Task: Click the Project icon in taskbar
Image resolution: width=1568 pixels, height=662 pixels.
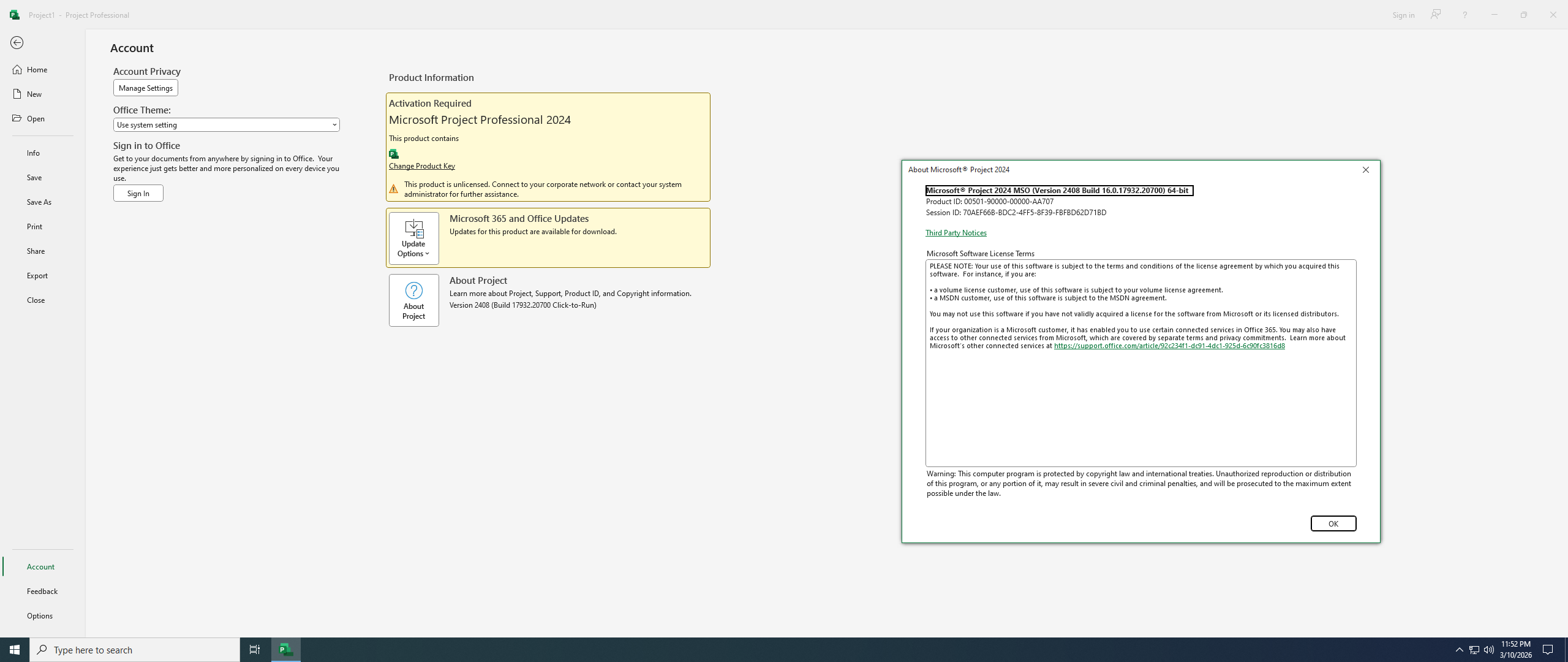Action: (x=286, y=649)
